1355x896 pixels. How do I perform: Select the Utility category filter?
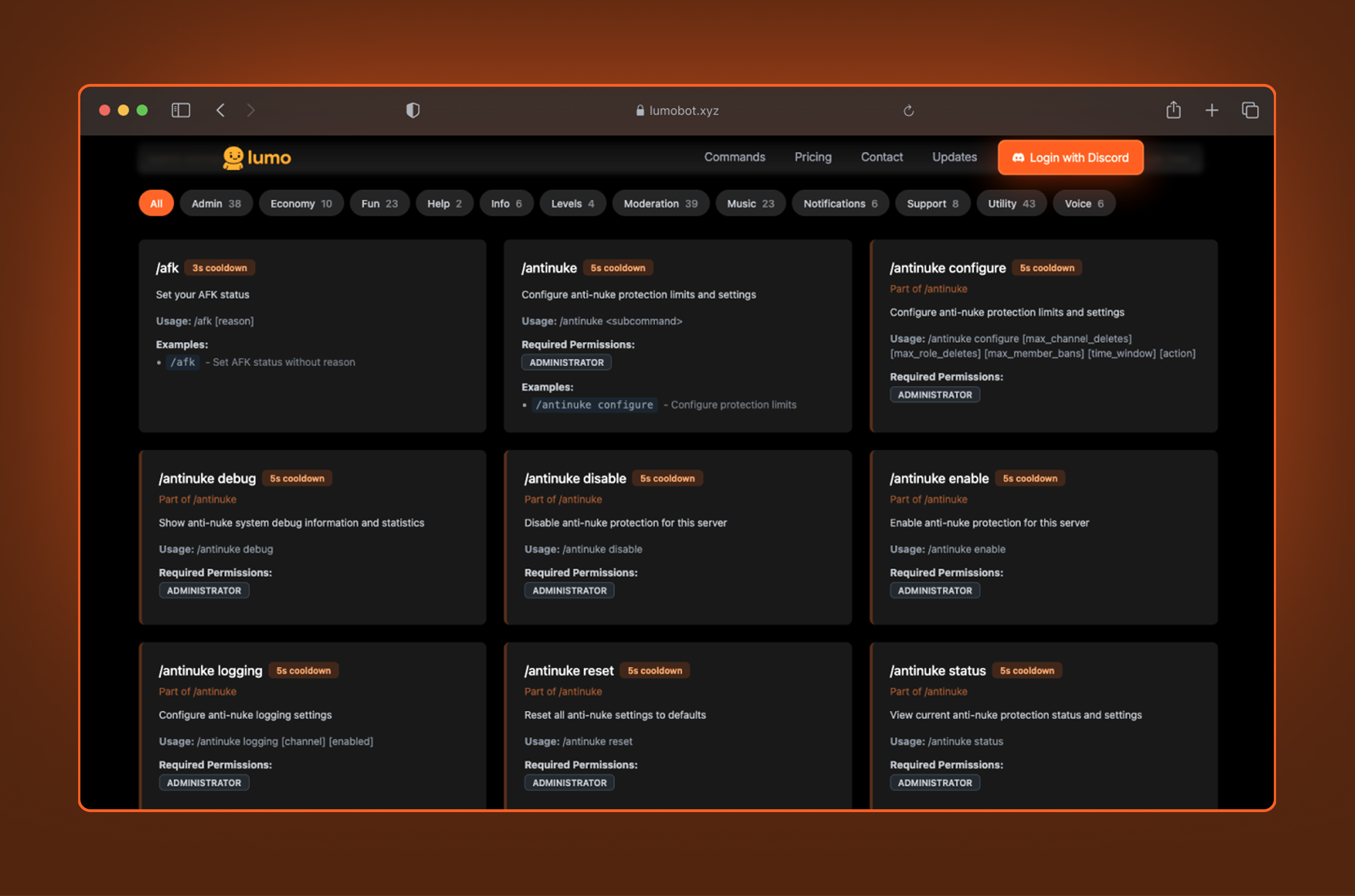[1011, 203]
